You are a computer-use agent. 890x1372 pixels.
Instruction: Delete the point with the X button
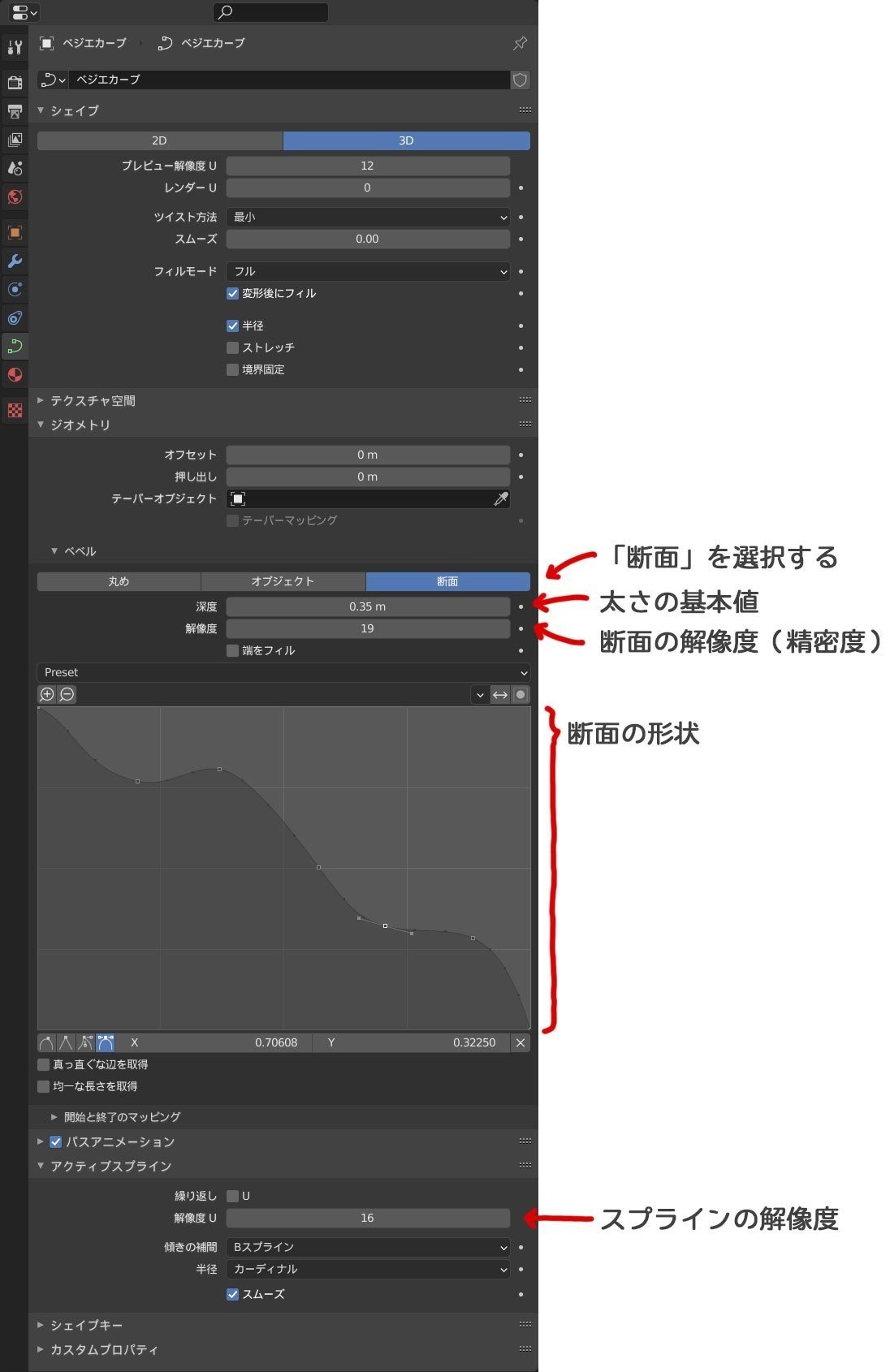[x=521, y=1042]
